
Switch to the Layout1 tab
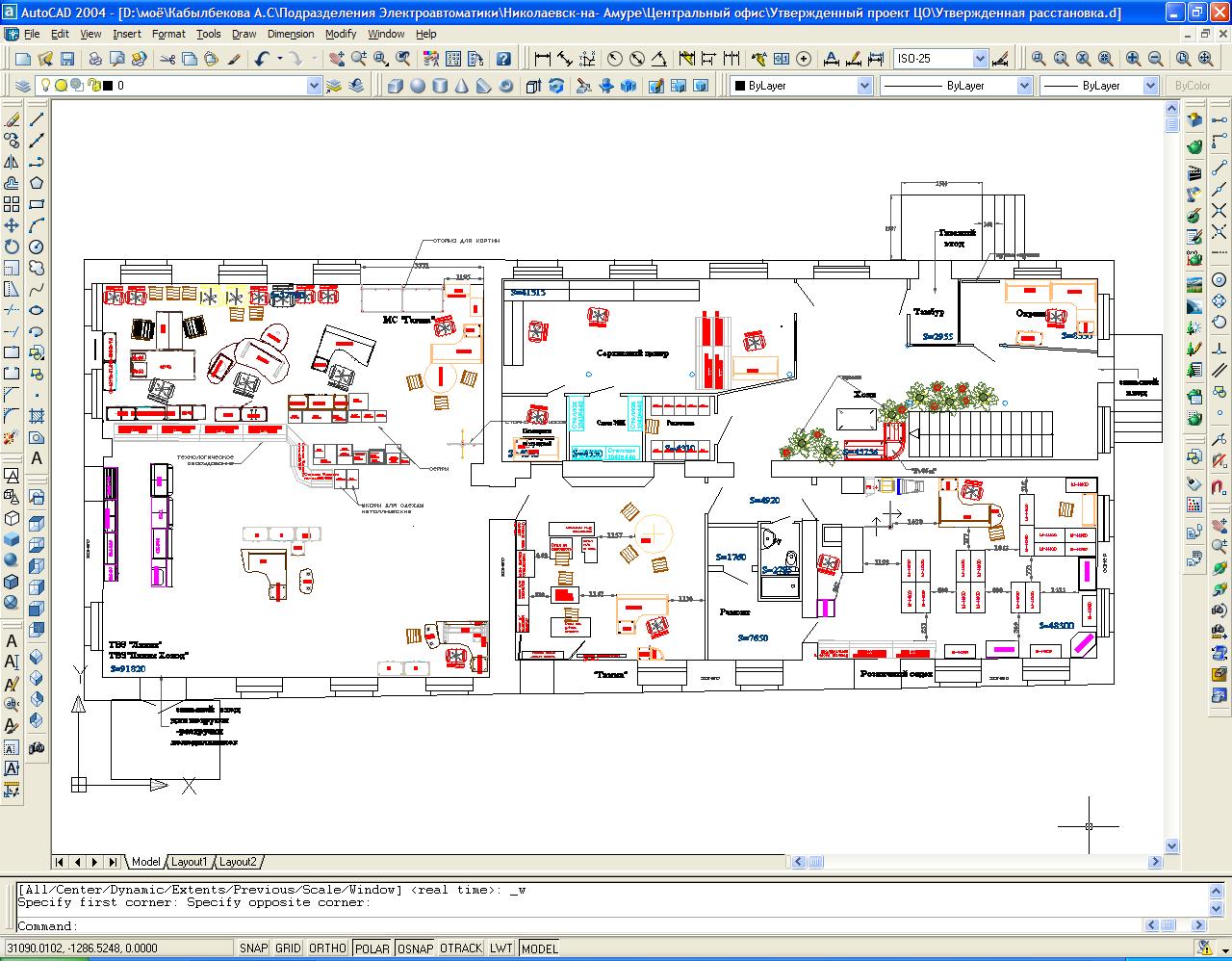pos(190,862)
